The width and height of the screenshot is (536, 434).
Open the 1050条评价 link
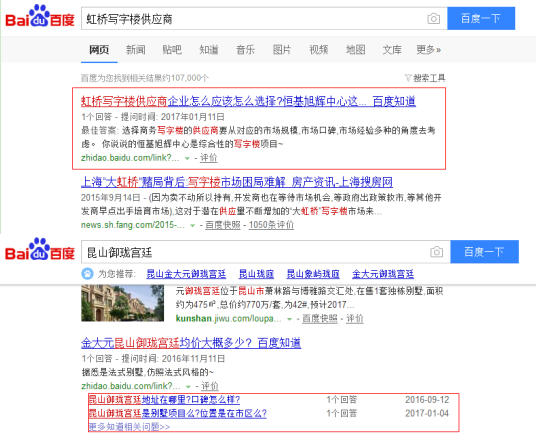click(271, 225)
